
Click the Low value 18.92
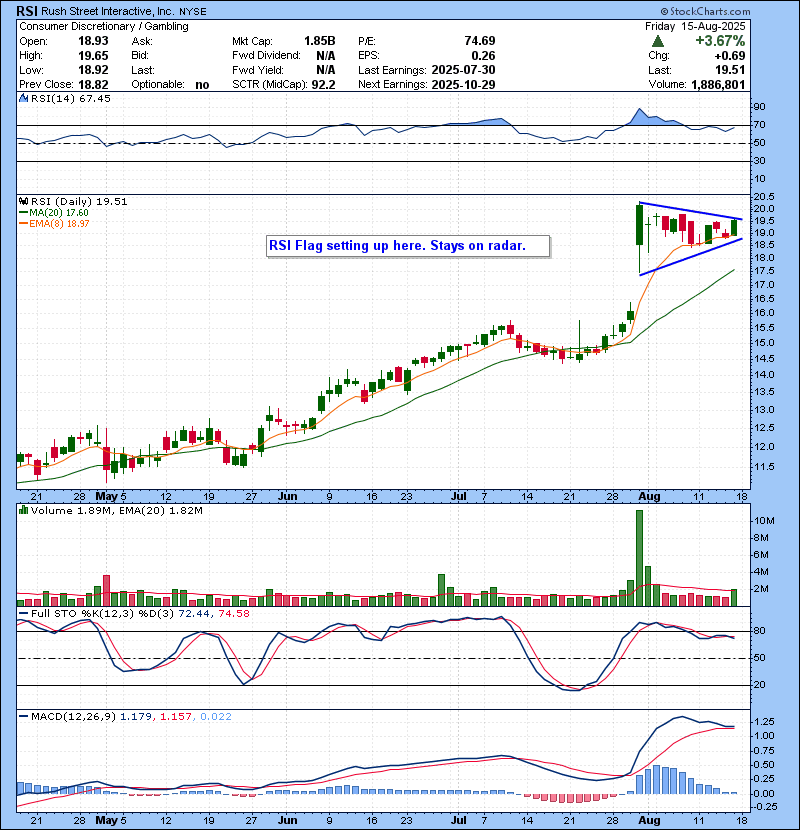tap(93, 70)
